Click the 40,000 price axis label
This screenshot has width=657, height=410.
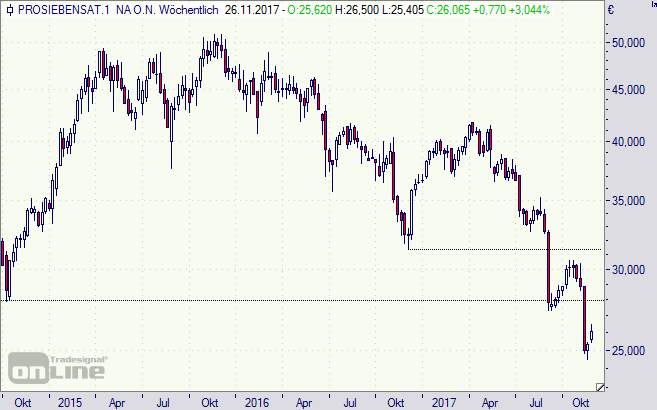pos(628,142)
